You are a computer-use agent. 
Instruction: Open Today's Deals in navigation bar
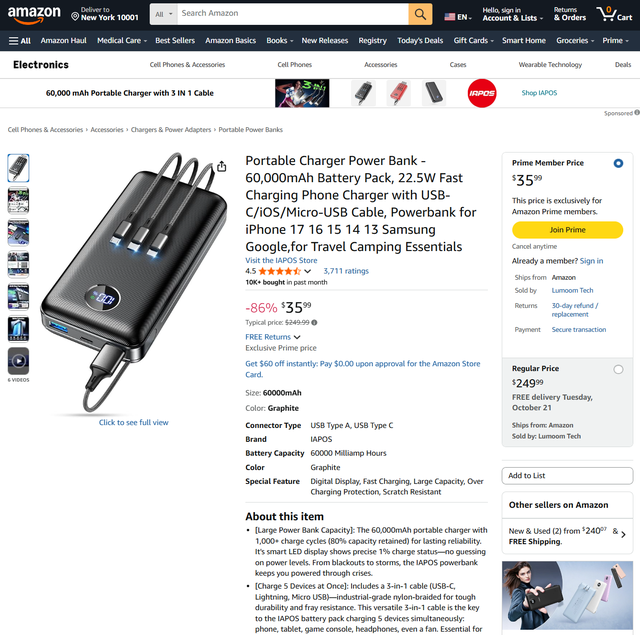point(420,40)
